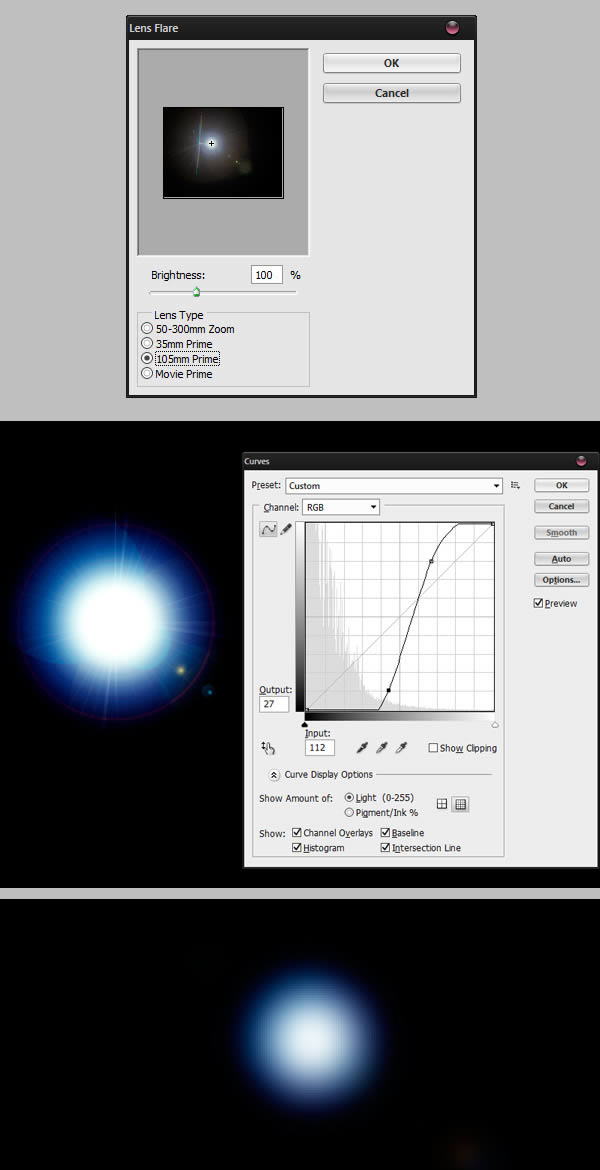This screenshot has height=1170, width=600.
Task: Click Cancel in the Curves dialog
Action: click(x=562, y=506)
